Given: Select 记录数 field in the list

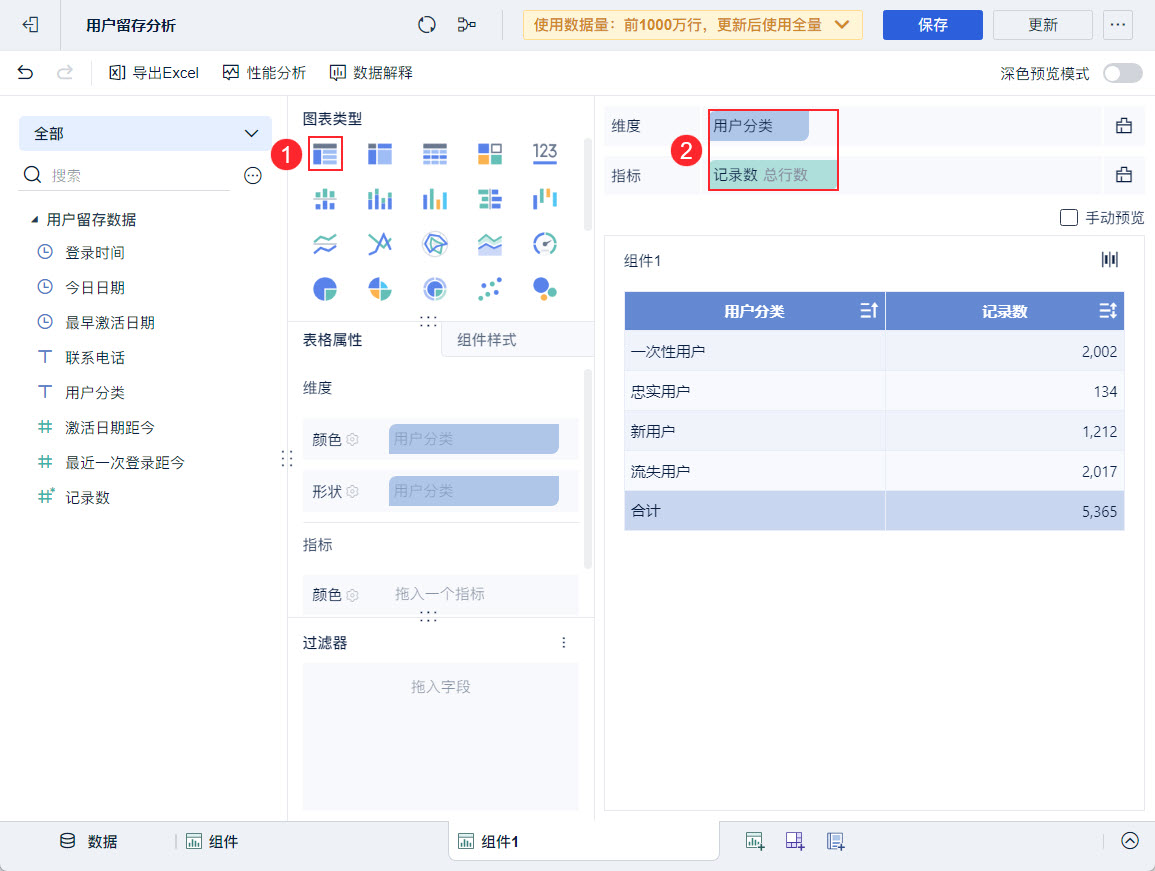Looking at the screenshot, I should pos(87,497).
